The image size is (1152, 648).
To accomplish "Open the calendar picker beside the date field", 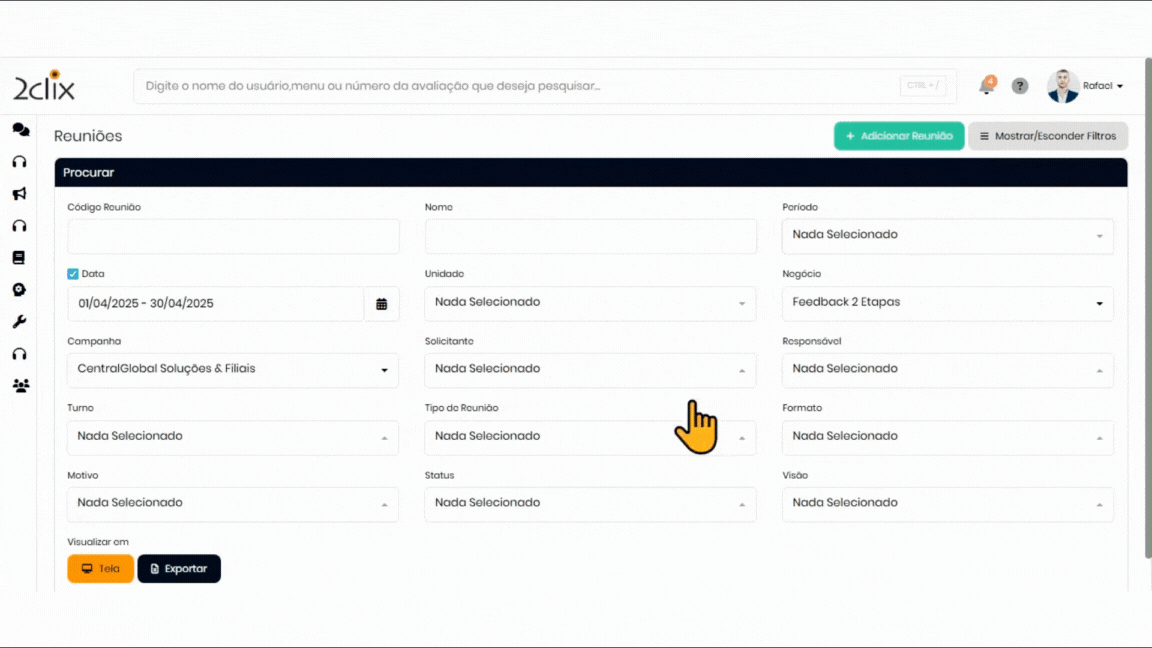I will point(382,304).
